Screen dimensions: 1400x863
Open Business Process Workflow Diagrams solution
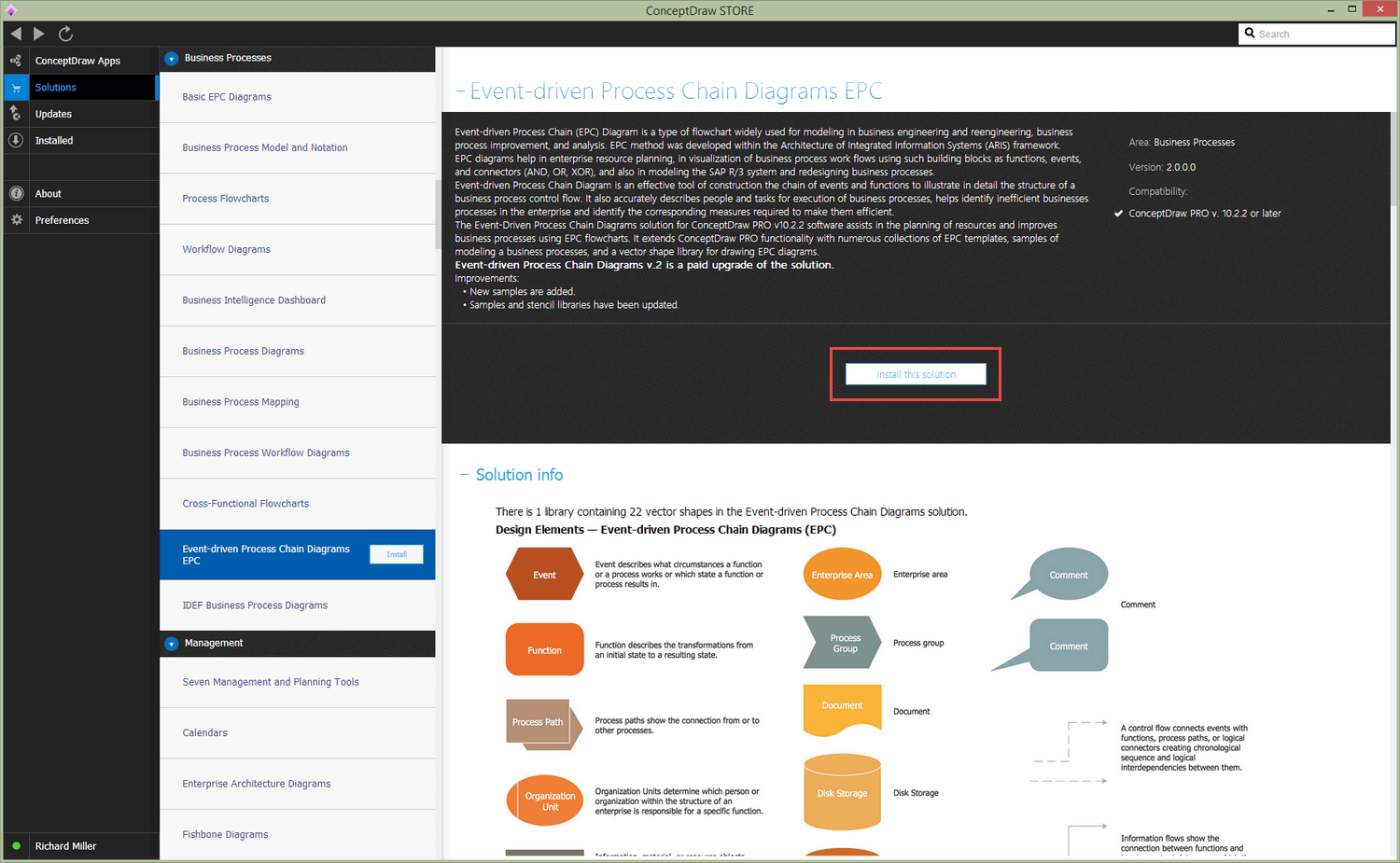(x=298, y=452)
